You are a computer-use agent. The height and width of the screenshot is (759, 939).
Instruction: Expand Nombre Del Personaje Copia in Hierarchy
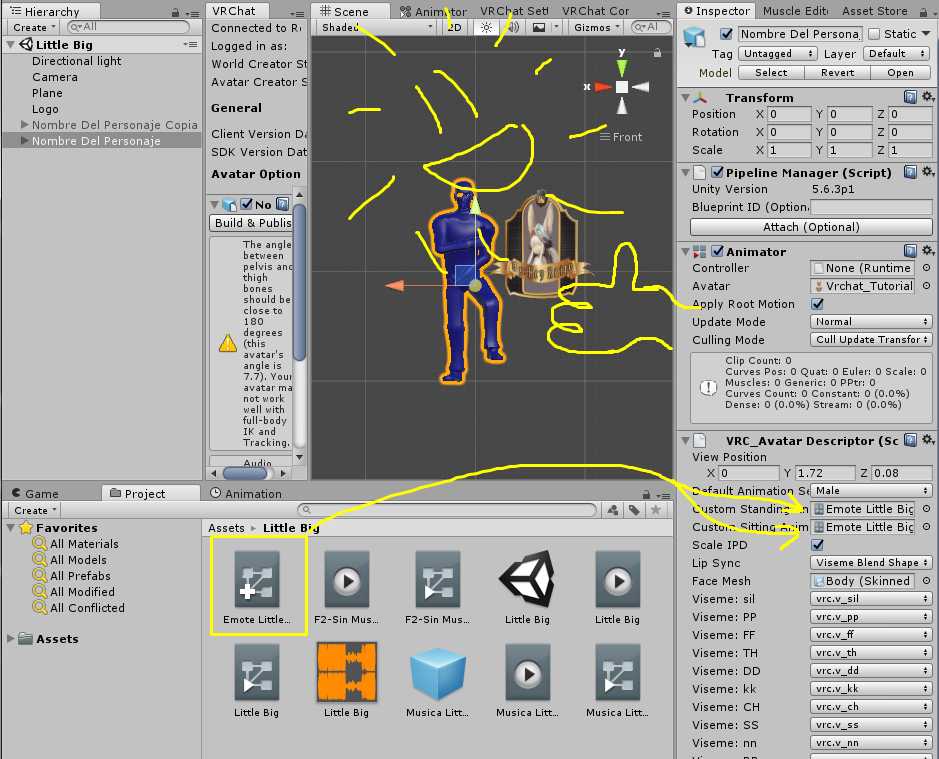click(24, 125)
